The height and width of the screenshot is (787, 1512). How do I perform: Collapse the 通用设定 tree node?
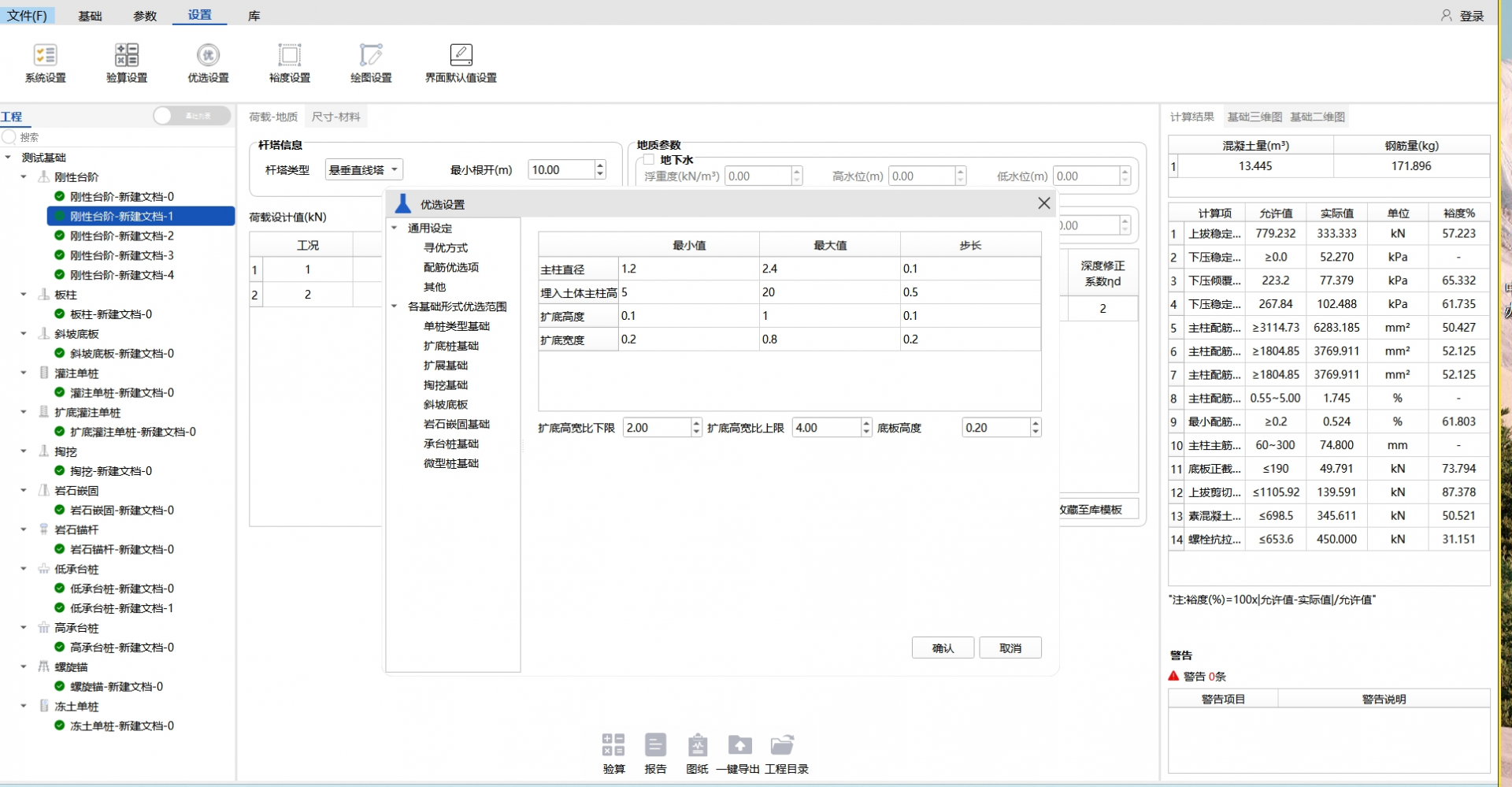click(395, 228)
